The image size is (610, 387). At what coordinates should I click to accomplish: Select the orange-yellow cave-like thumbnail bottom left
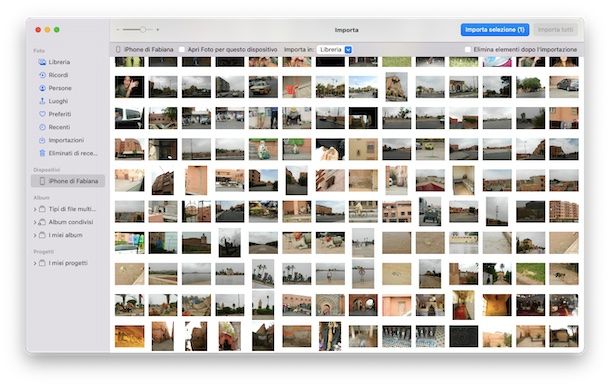130,336
